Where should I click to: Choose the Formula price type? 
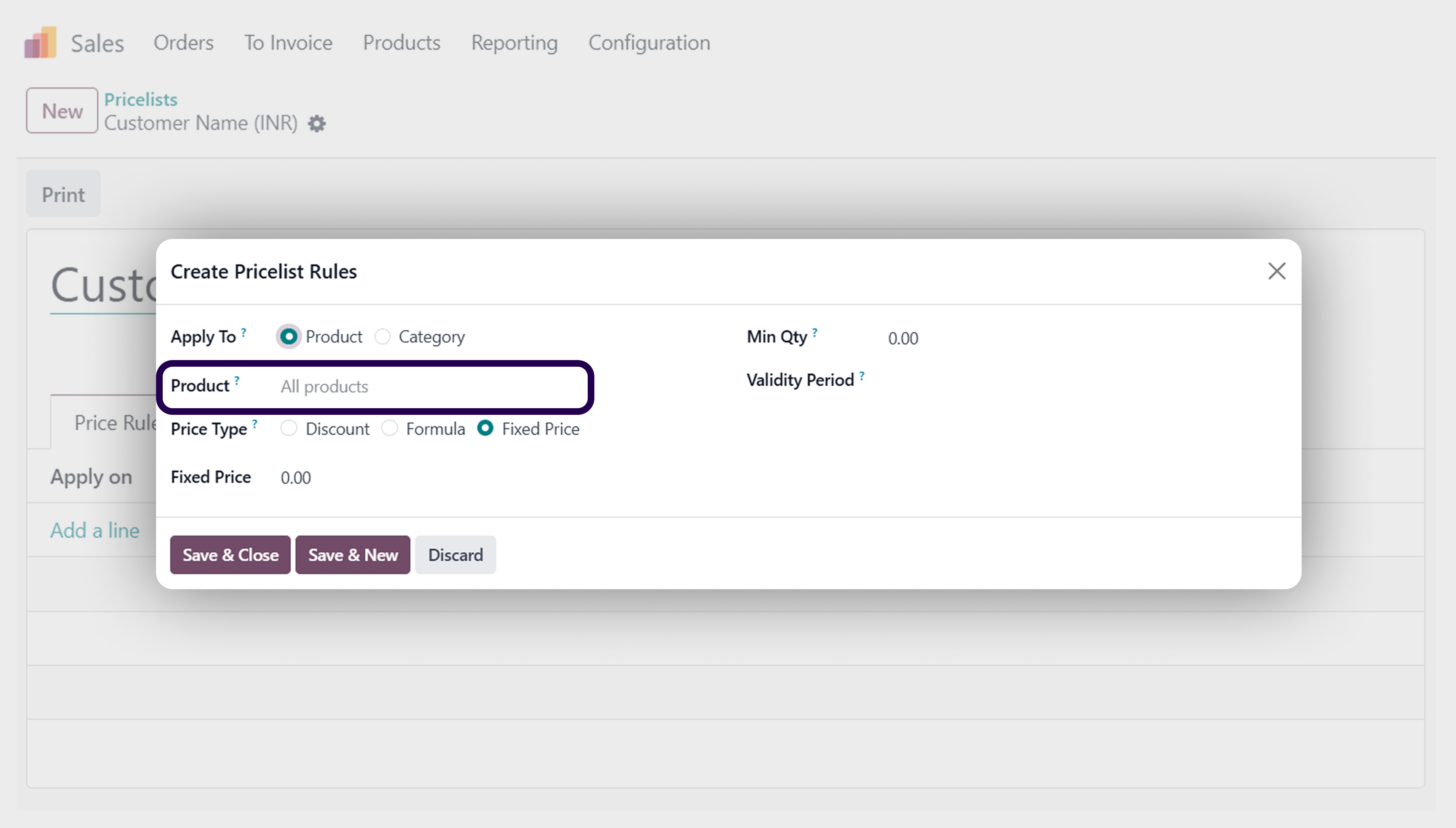pos(389,428)
